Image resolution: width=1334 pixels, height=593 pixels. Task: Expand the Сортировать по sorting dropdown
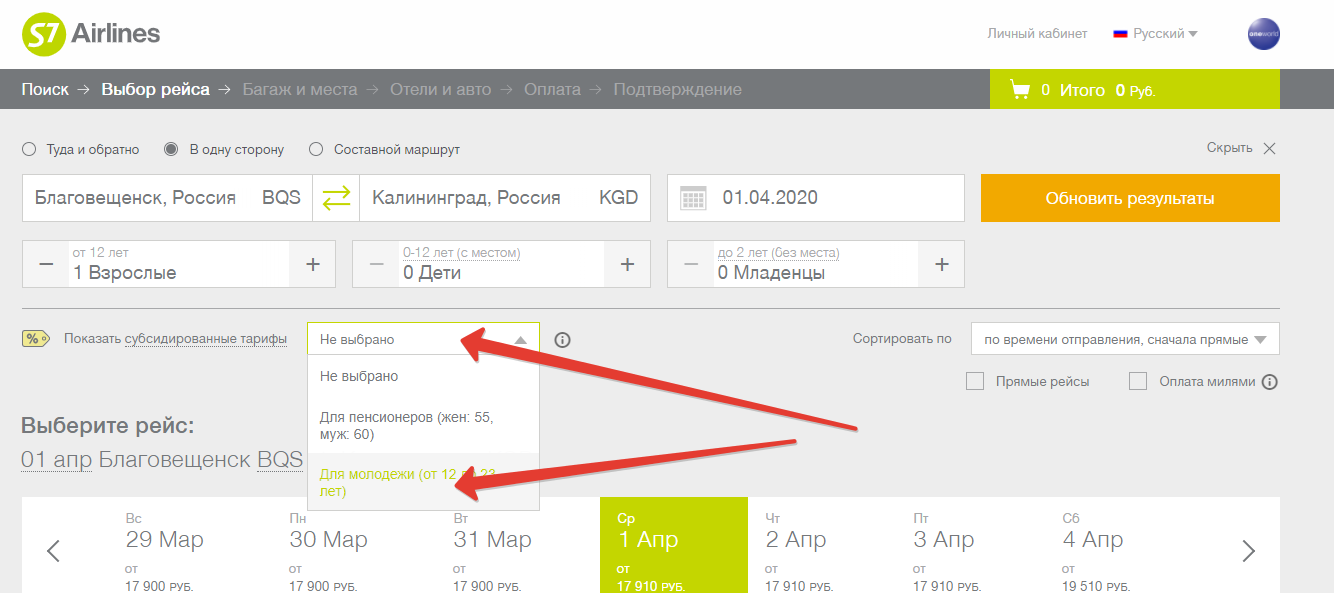[x=1124, y=339]
